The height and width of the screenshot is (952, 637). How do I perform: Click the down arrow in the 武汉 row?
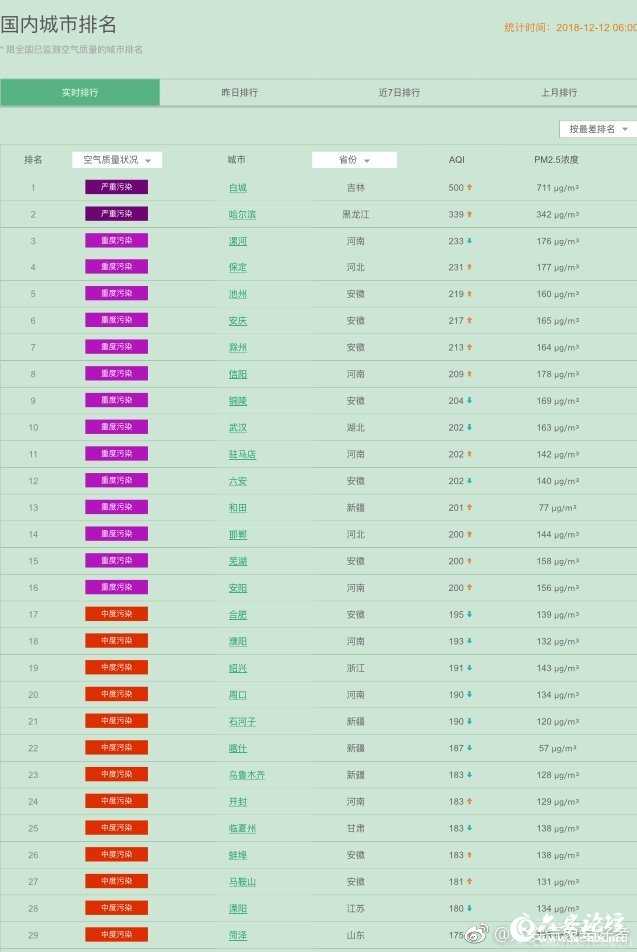(469, 428)
